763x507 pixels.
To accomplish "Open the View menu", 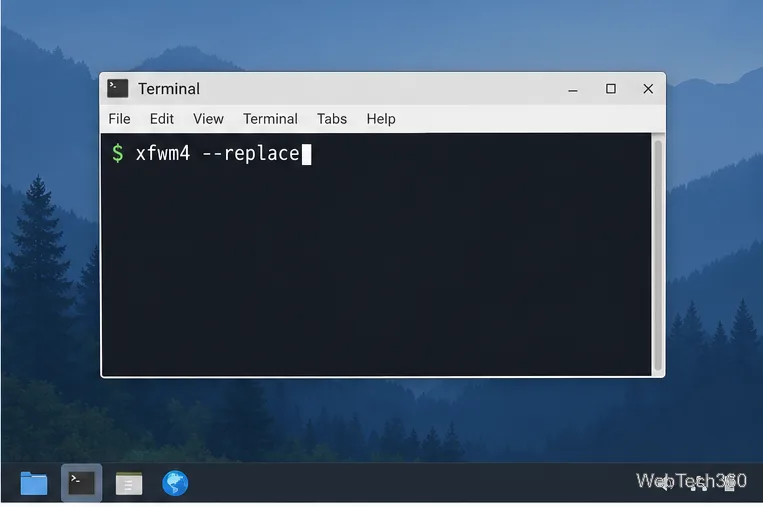I will click(x=208, y=119).
